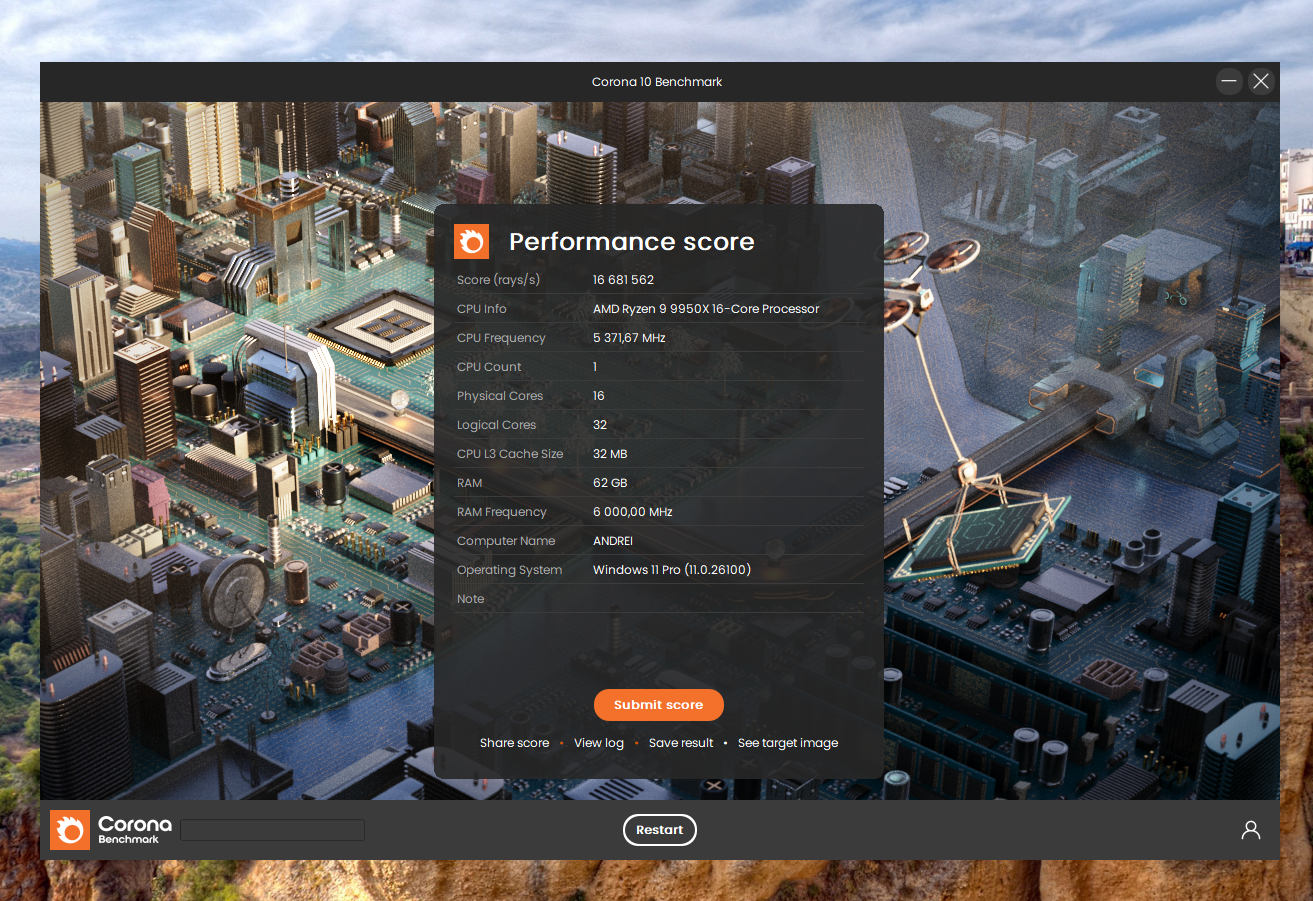
Task: Click the Note field row
Action: coord(658,599)
